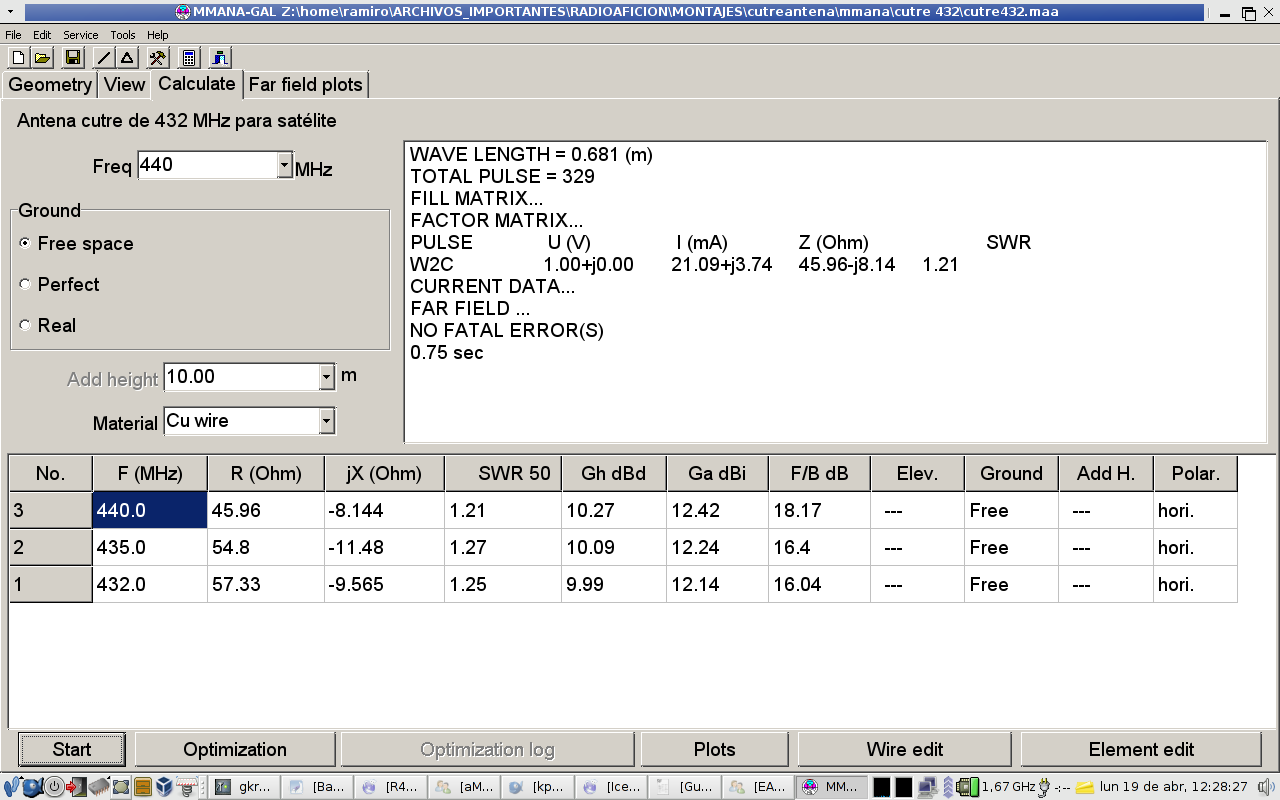Select the Real ground radio button
1280x800 pixels.
(25, 326)
